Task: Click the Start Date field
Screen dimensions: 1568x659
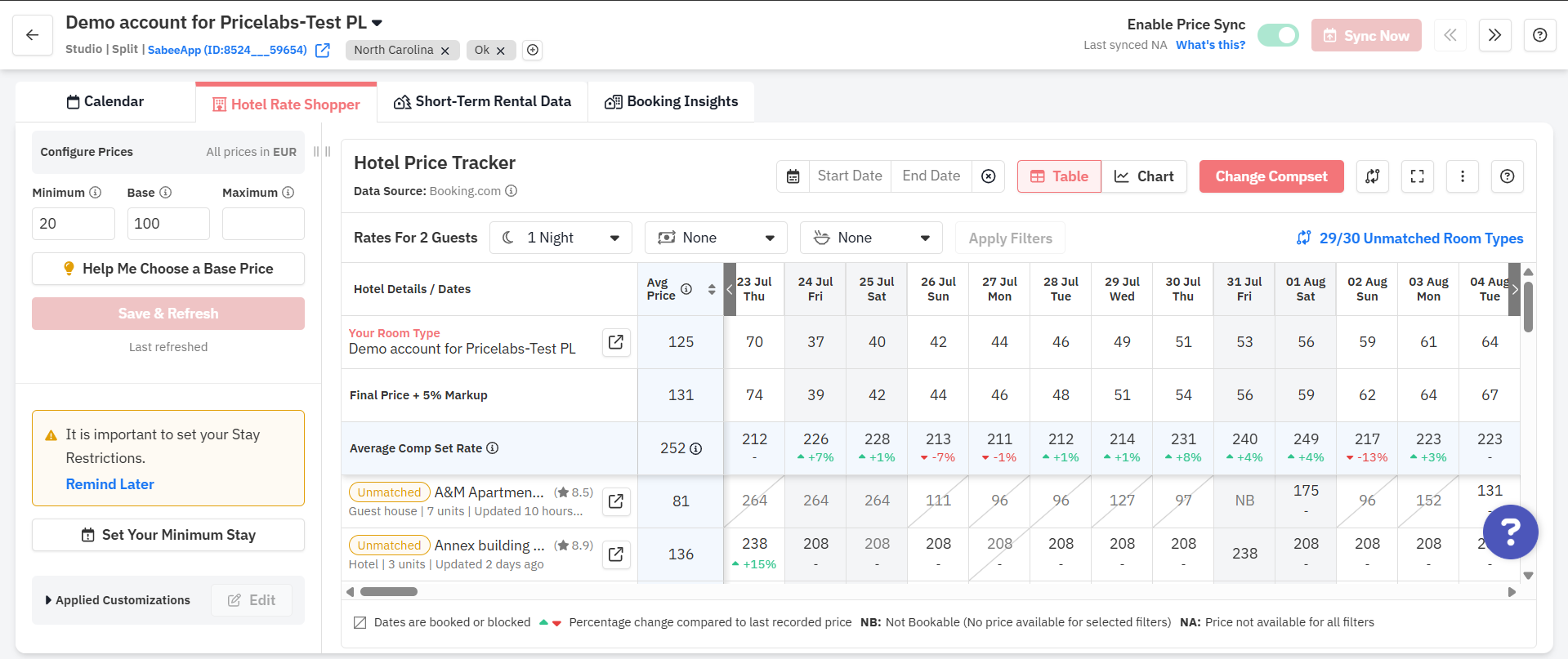Action: click(850, 176)
